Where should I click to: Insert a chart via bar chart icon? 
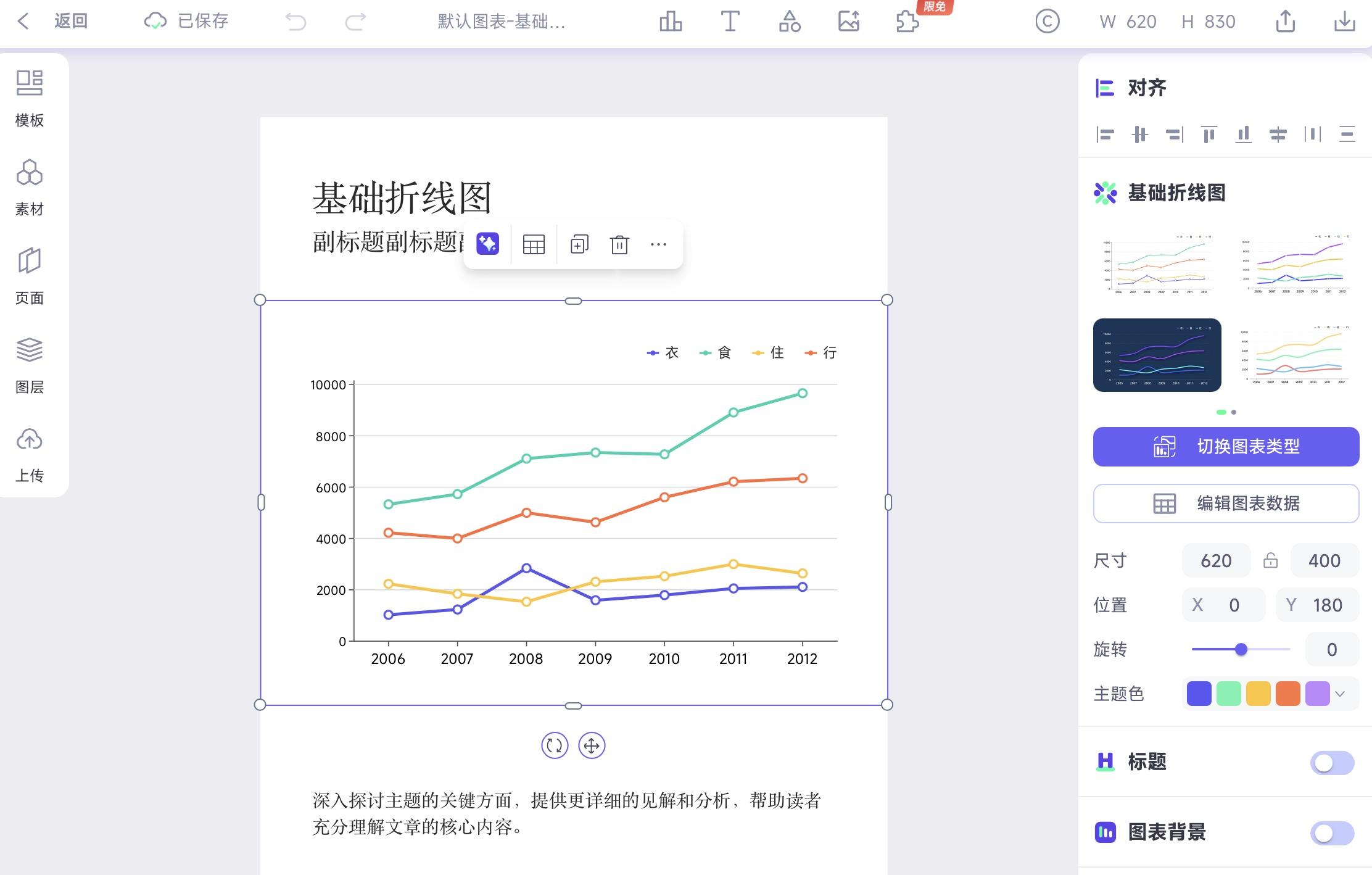pyautogui.click(x=671, y=22)
